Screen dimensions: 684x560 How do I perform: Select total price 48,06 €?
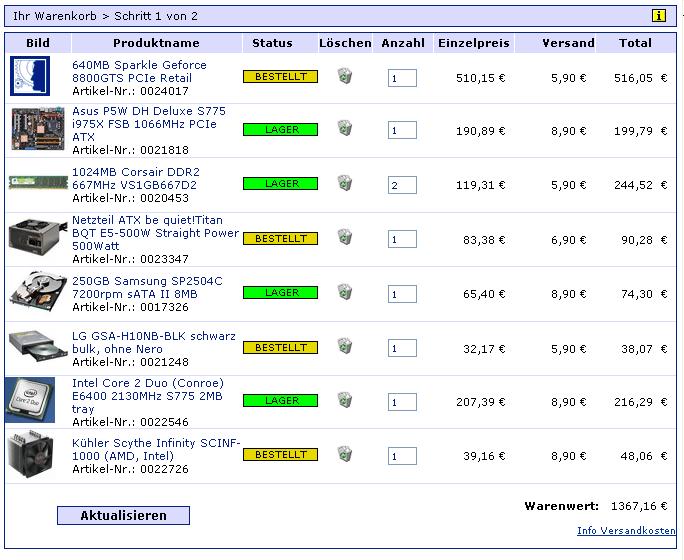click(x=644, y=456)
